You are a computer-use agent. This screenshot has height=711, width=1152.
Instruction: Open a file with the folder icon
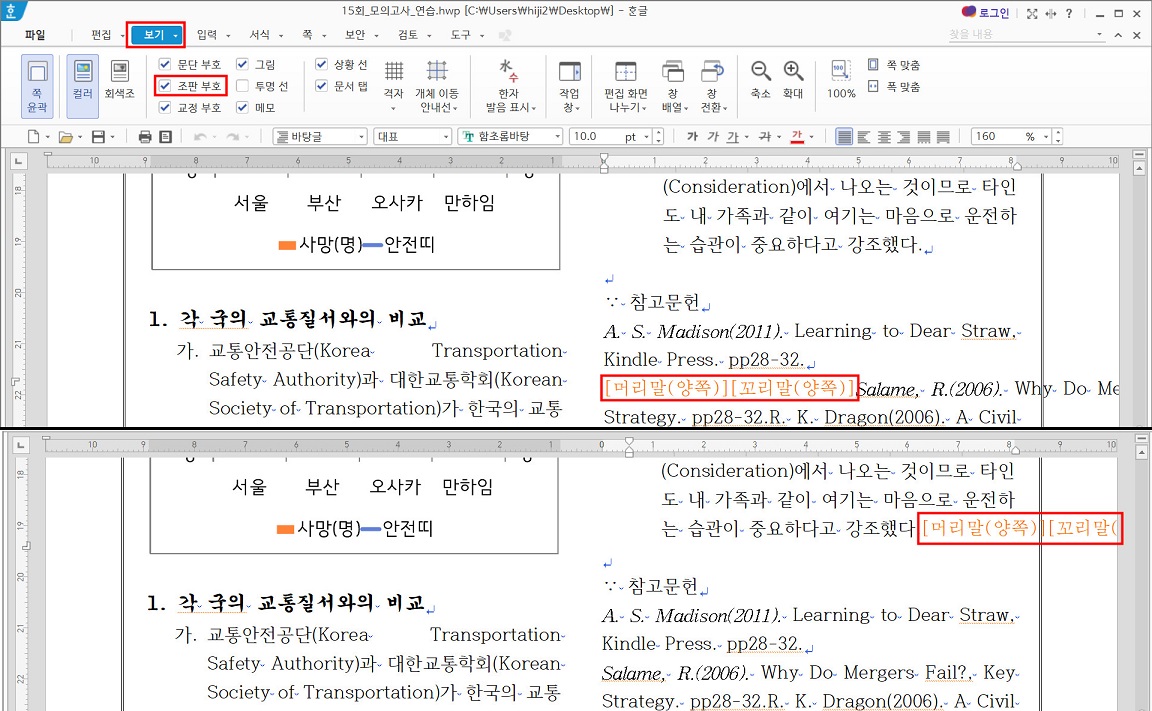[x=65, y=137]
